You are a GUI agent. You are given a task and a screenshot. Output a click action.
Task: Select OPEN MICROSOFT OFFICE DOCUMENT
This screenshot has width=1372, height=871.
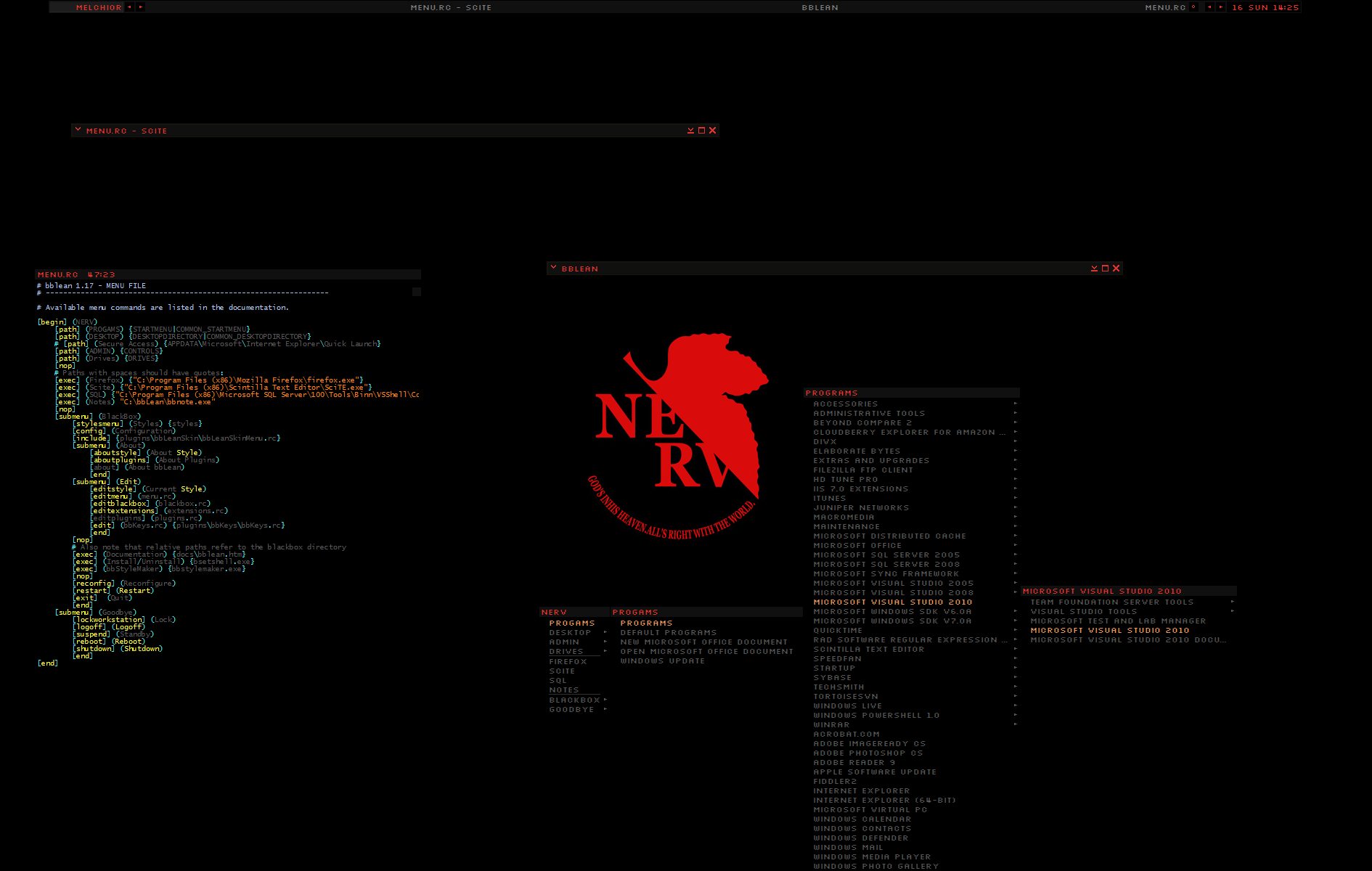[x=707, y=651]
